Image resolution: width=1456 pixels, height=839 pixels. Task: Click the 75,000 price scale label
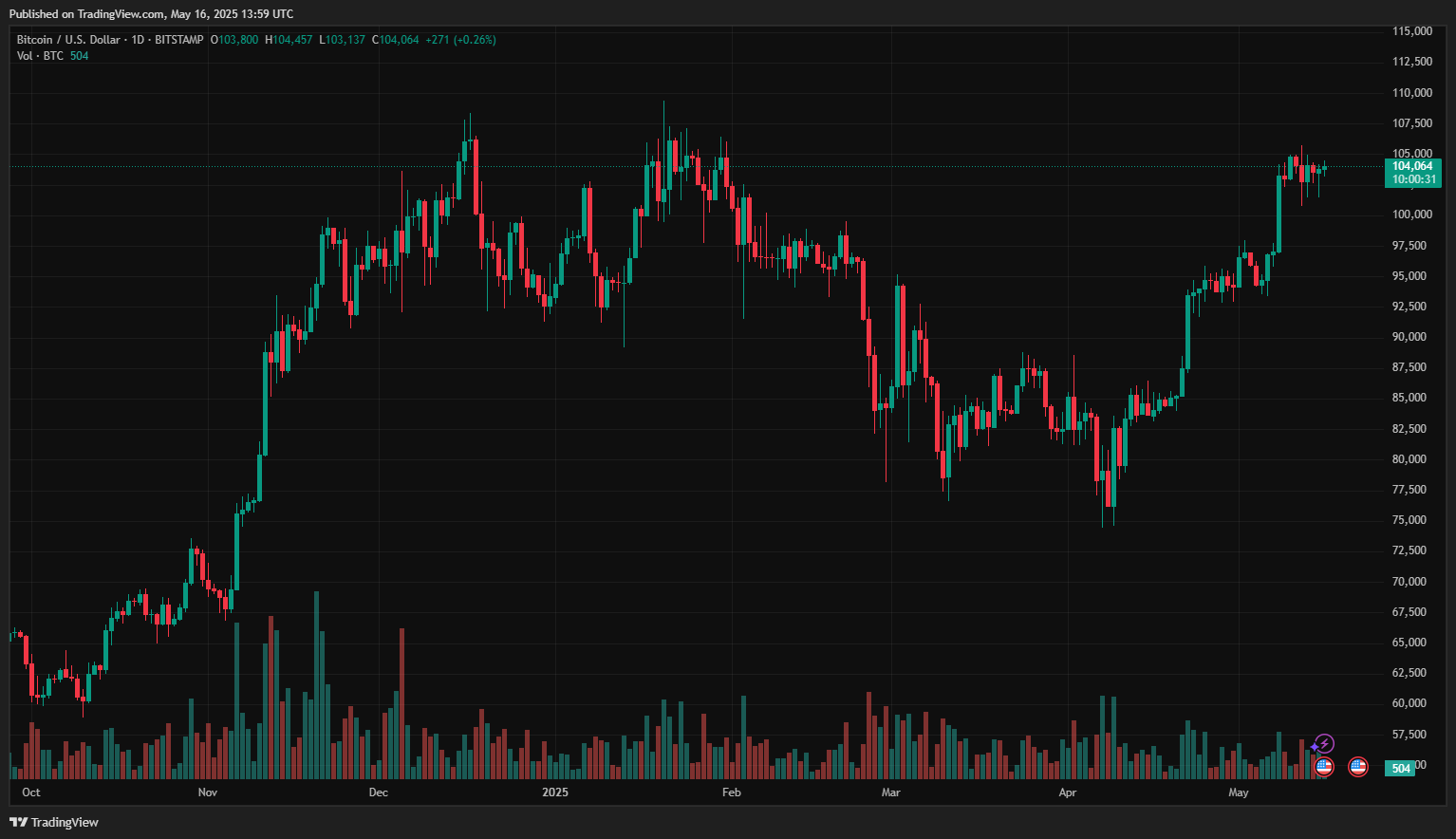[1409, 520]
